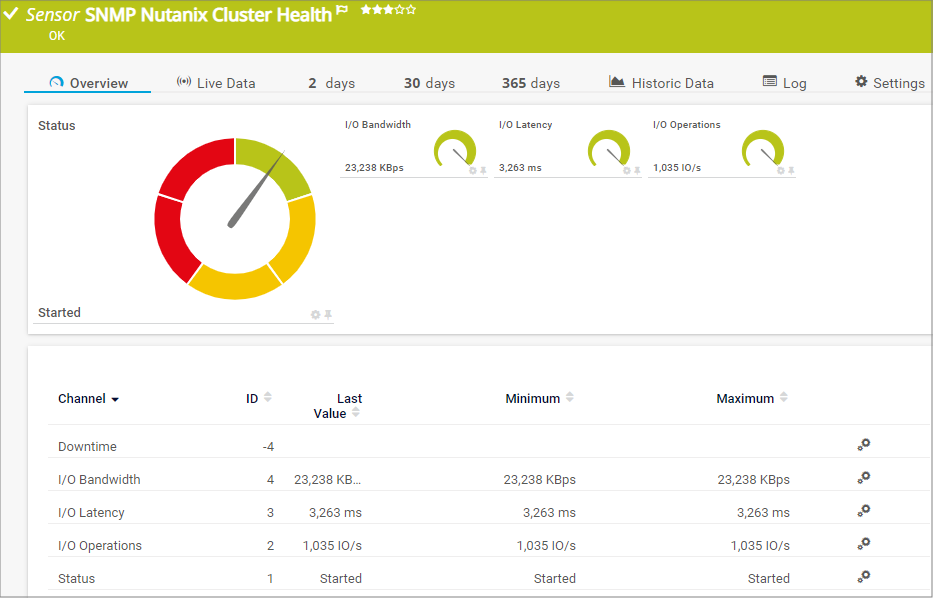Click the I/O Bandwidth small gauge dial
The image size is (933, 598).
455,150
